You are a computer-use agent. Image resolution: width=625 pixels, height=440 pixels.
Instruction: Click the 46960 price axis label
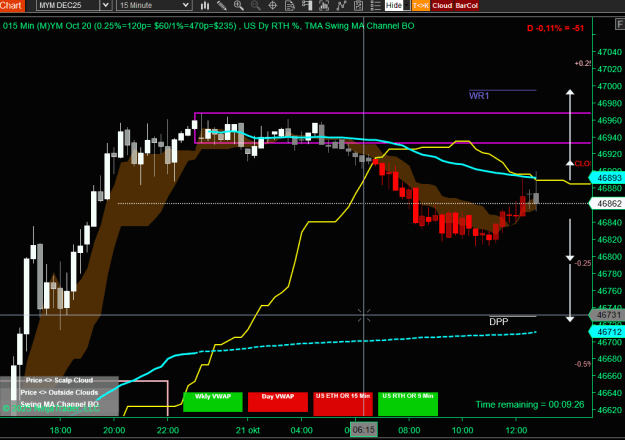point(609,120)
